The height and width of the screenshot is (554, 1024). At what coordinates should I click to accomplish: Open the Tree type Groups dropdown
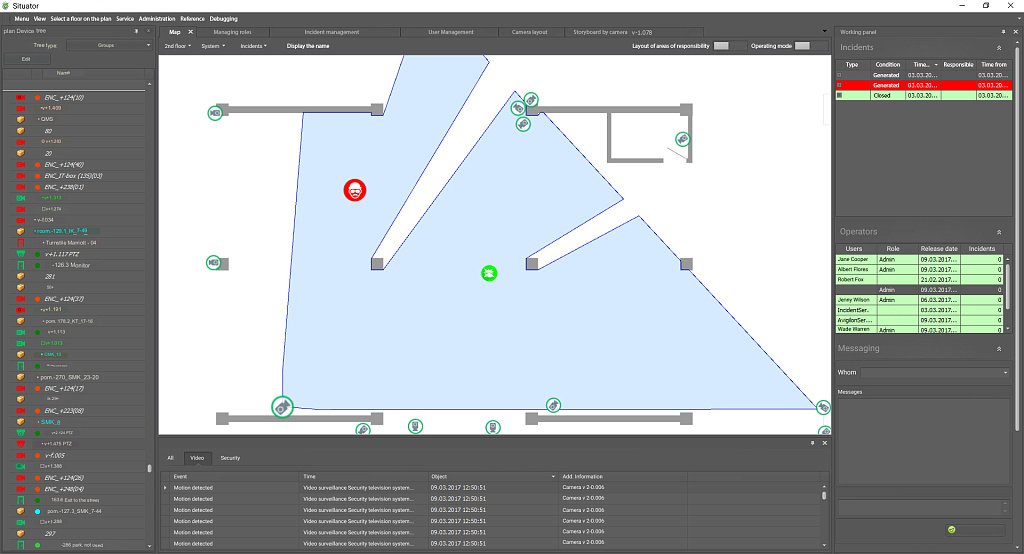[x=105, y=45]
